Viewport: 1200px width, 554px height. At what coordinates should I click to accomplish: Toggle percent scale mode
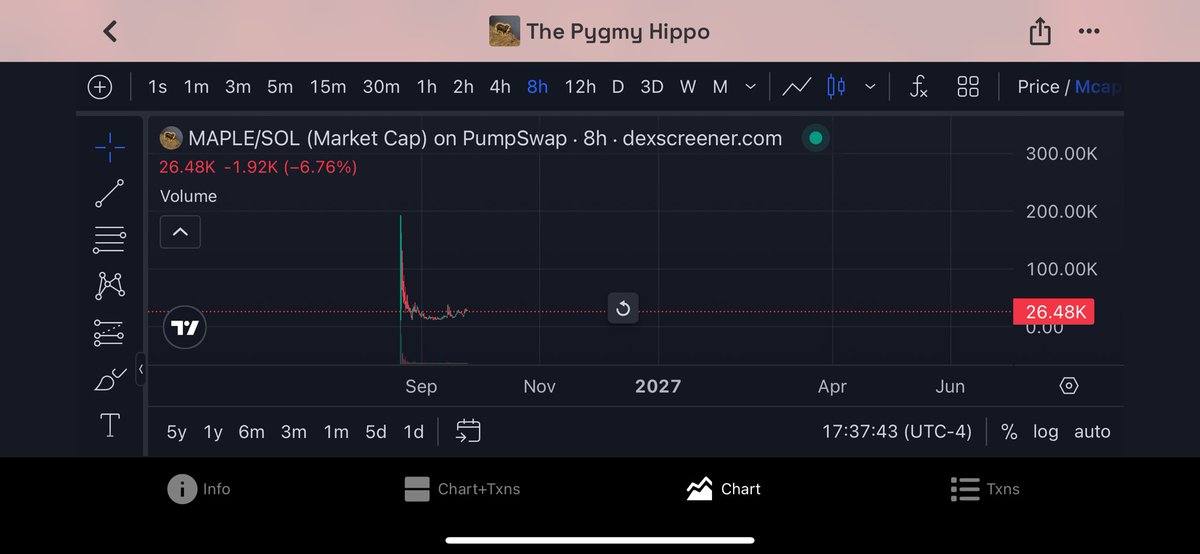(1009, 432)
